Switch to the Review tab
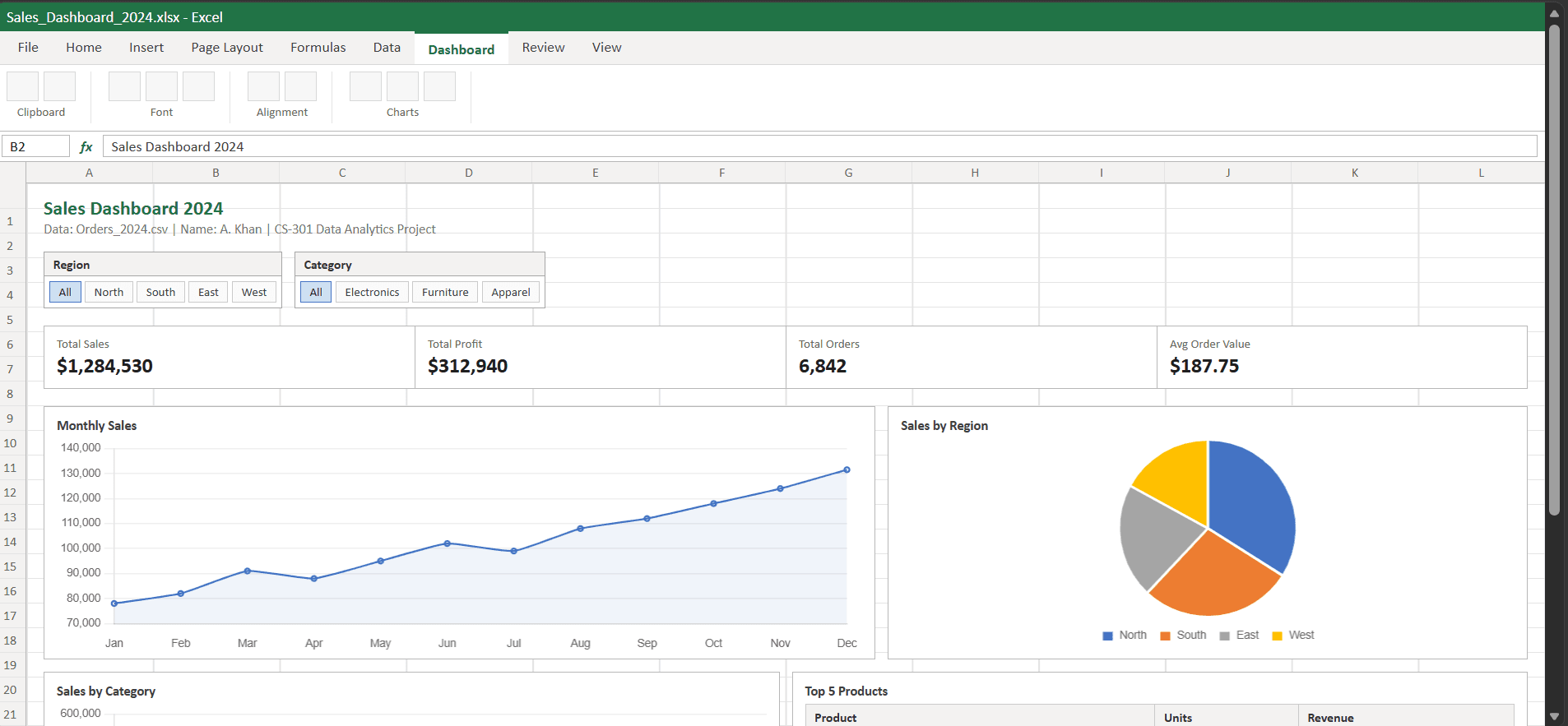The height and width of the screenshot is (726, 1568). click(544, 48)
